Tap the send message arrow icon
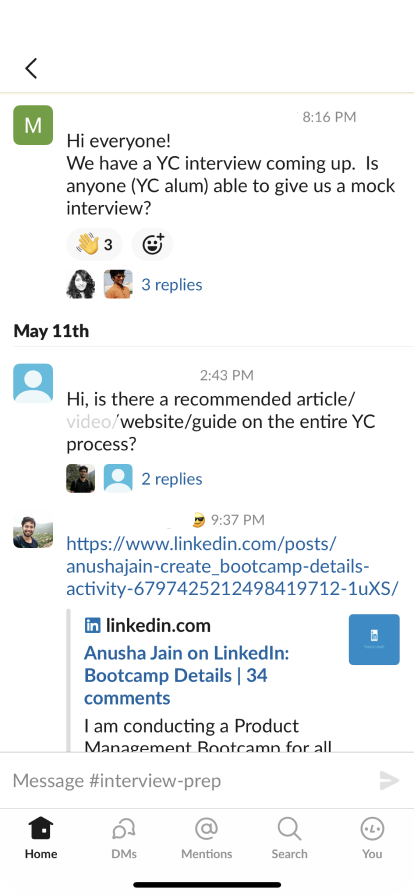This screenshot has height=896, width=414. click(389, 780)
